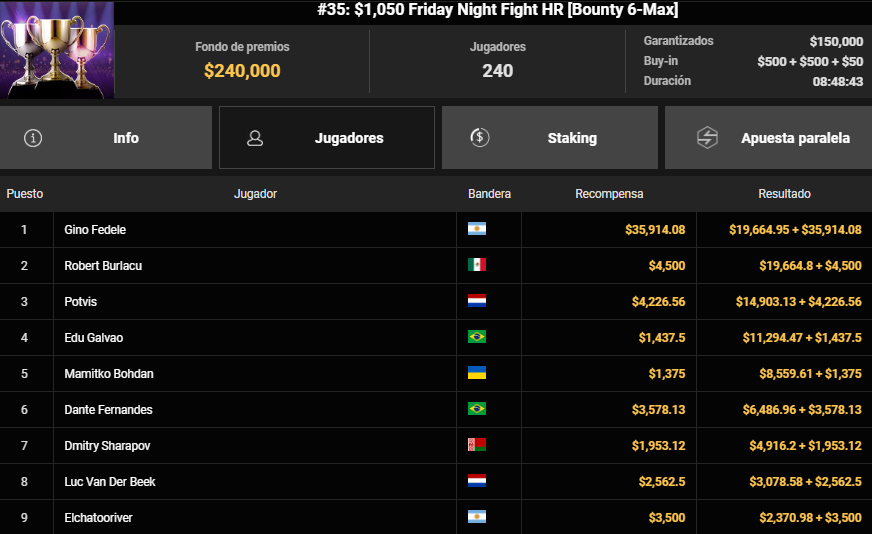Click the Jugadores person icon

(x=255, y=138)
